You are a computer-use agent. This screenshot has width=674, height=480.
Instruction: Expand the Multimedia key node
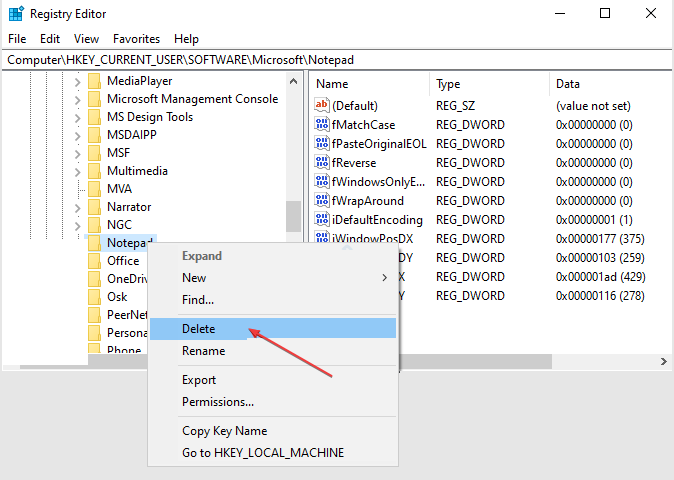(x=77, y=171)
